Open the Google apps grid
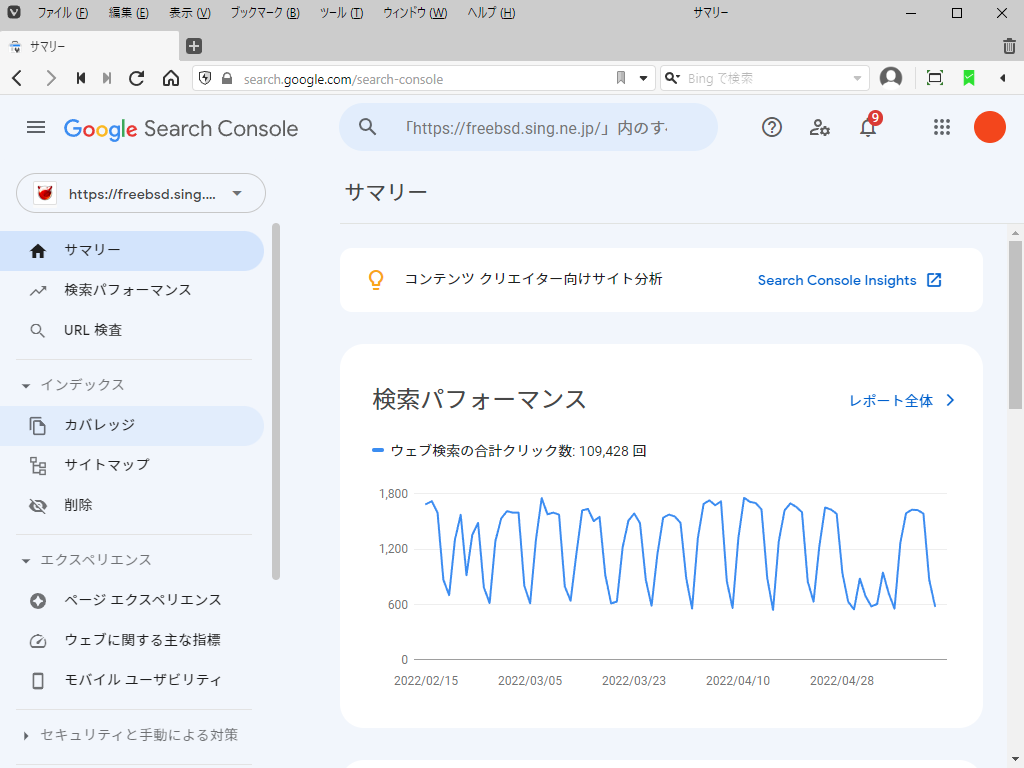Image resolution: width=1024 pixels, height=768 pixels. tap(942, 127)
